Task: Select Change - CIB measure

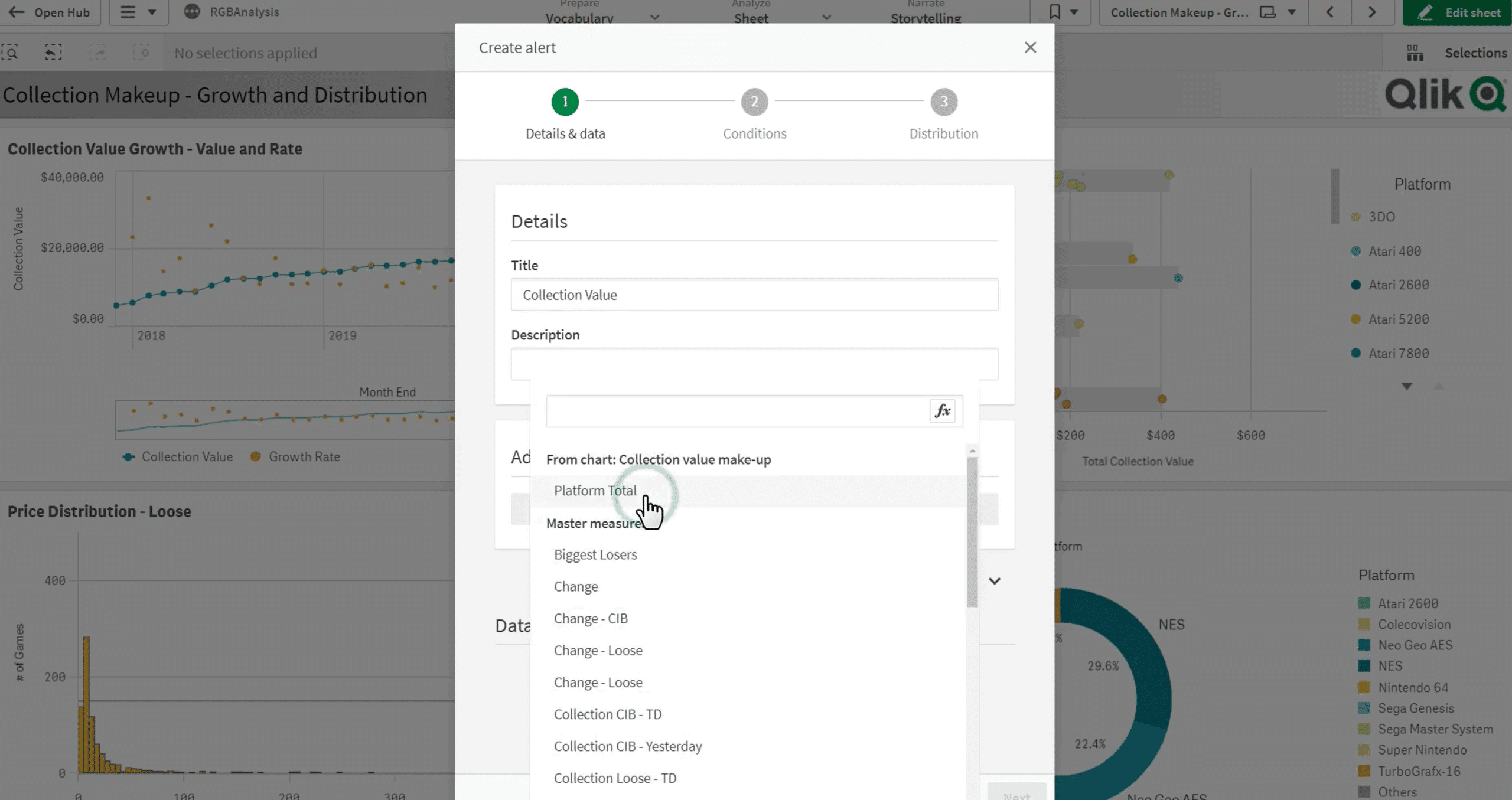Action: tap(748, 618)
